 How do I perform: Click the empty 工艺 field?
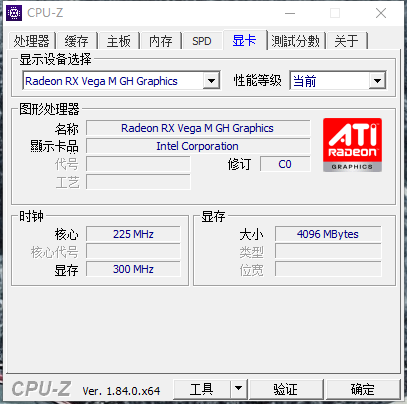pos(138,182)
